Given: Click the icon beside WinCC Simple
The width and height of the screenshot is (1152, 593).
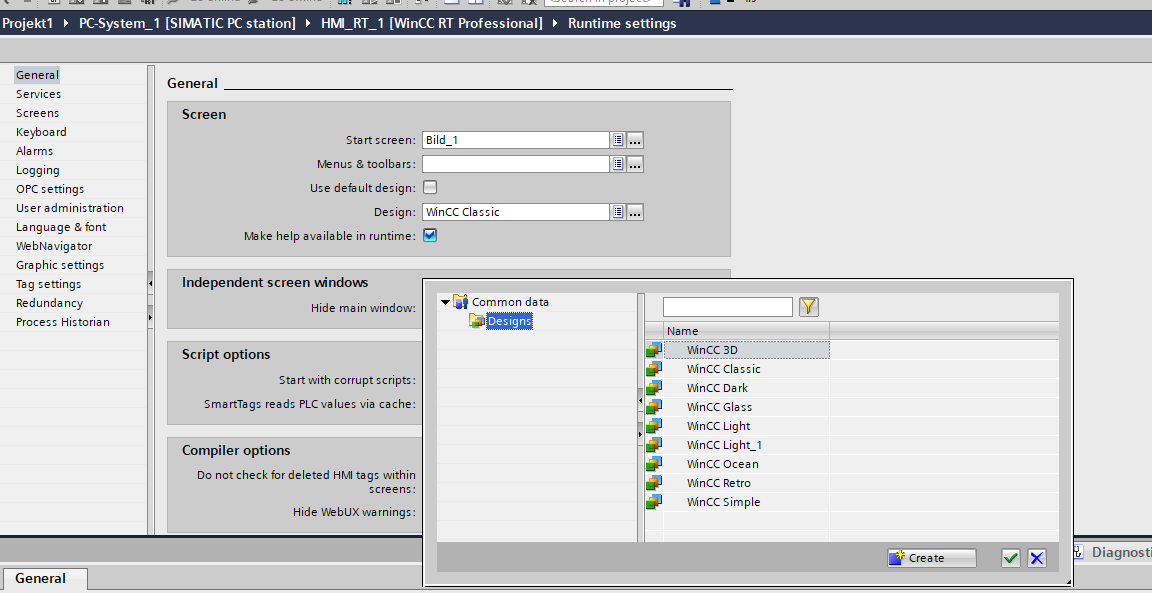Looking at the screenshot, I should click(654, 503).
